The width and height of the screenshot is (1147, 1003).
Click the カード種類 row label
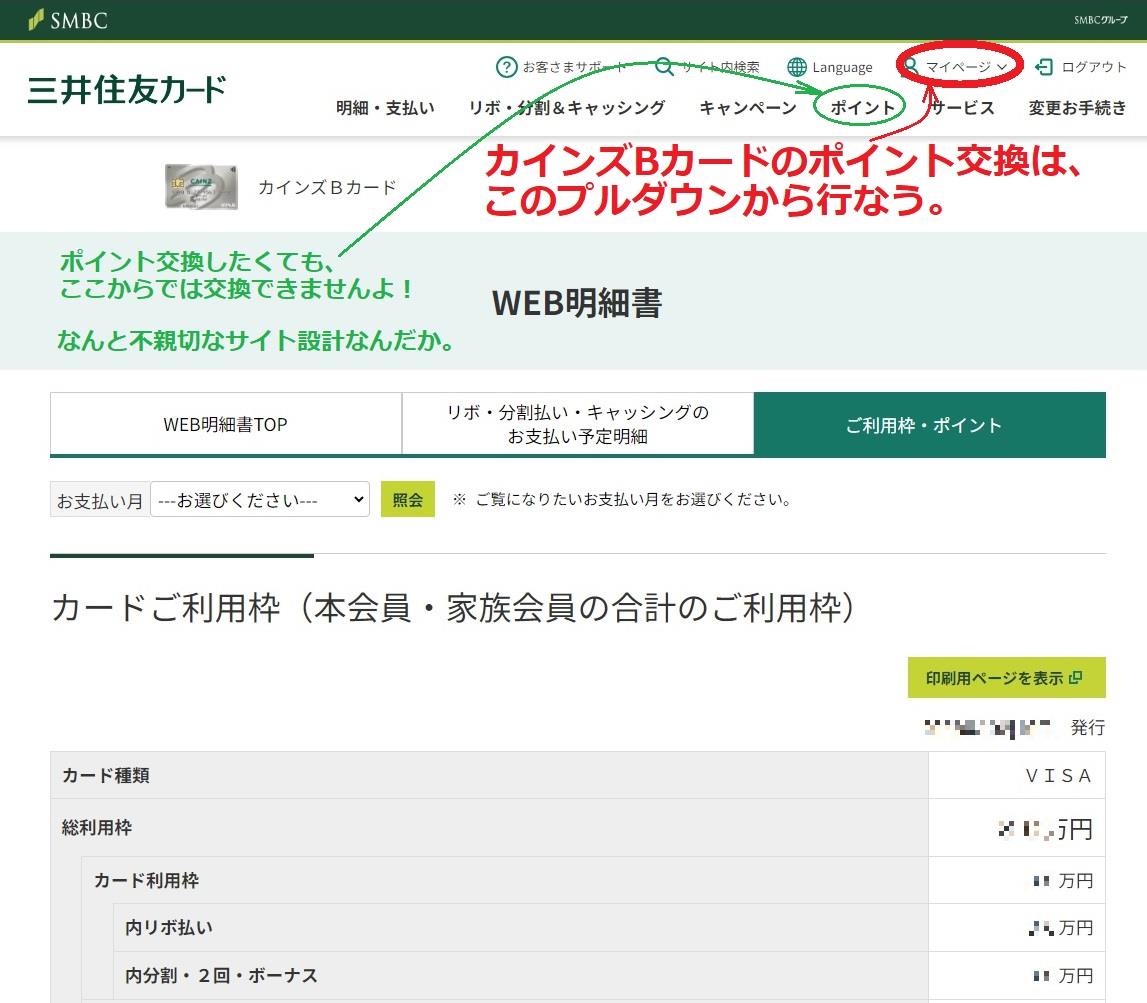pos(105,775)
